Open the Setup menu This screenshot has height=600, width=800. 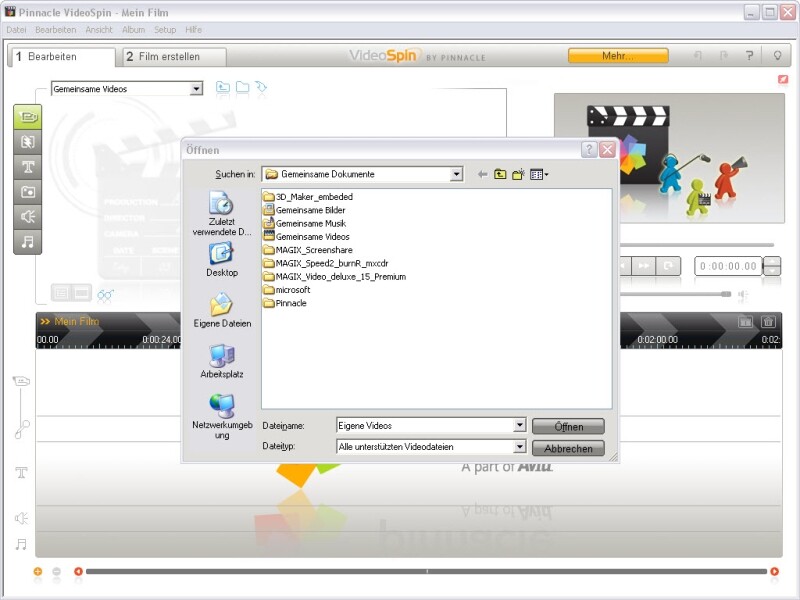(165, 30)
